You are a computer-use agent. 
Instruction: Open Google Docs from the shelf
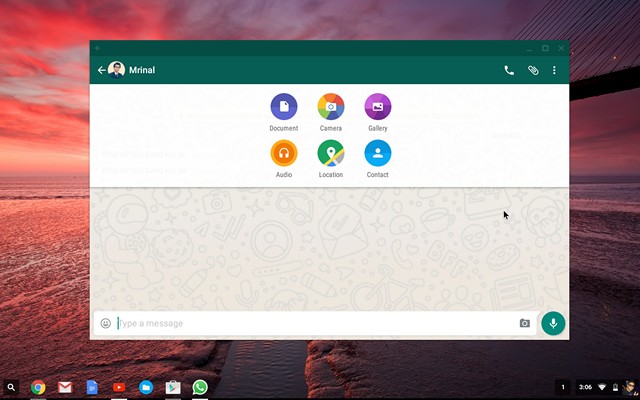[92, 387]
